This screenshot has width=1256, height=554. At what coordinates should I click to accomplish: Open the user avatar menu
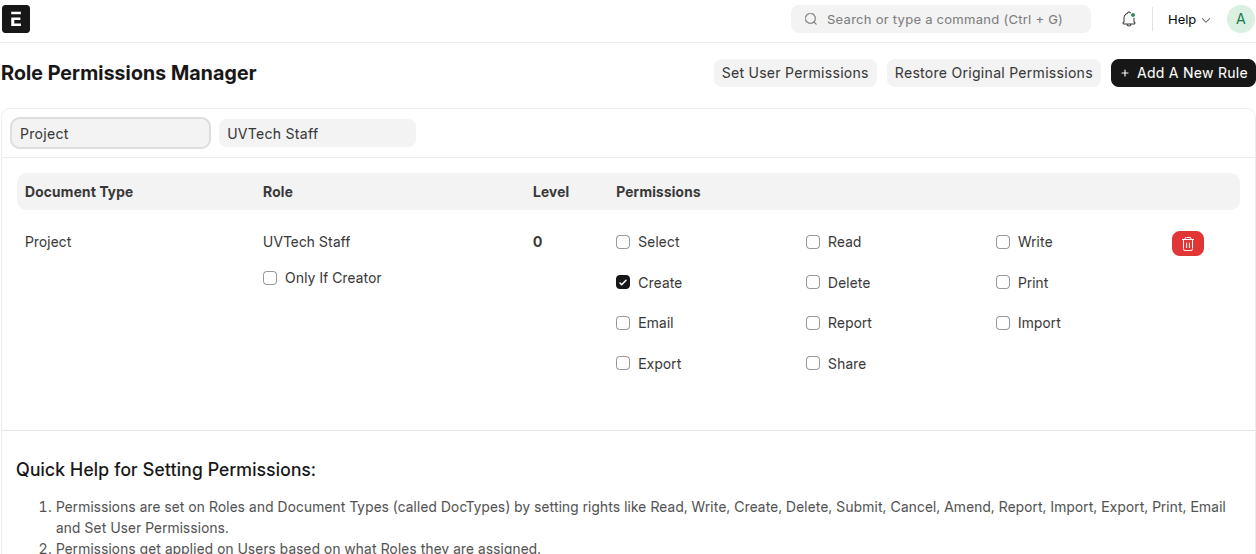[1241, 19]
